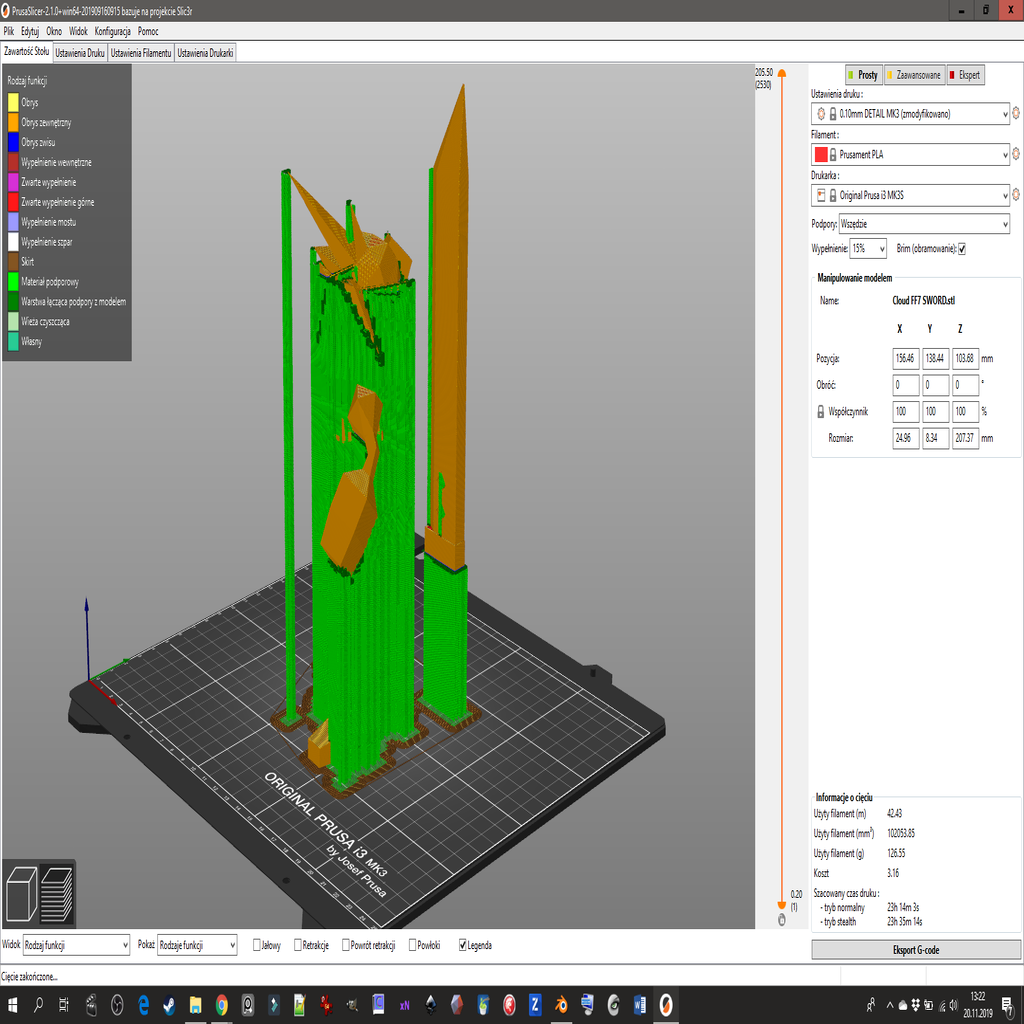Uncheck the Legenda checkbox
The width and height of the screenshot is (1024, 1024).
(x=462, y=945)
